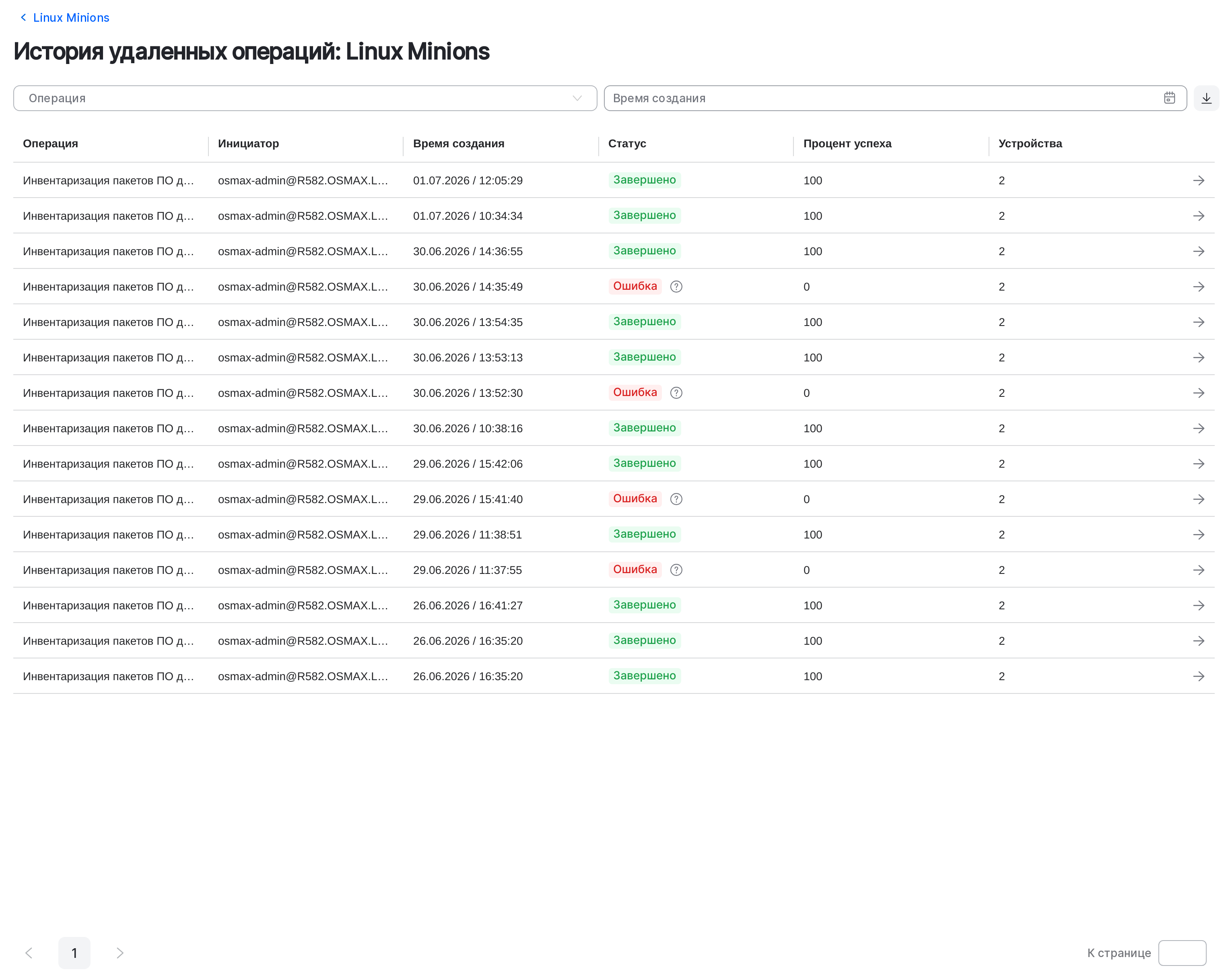Show error help icon for 30.06.2026 13:52:30
The width and height of the screenshot is (1230, 980).
(x=676, y=393)
